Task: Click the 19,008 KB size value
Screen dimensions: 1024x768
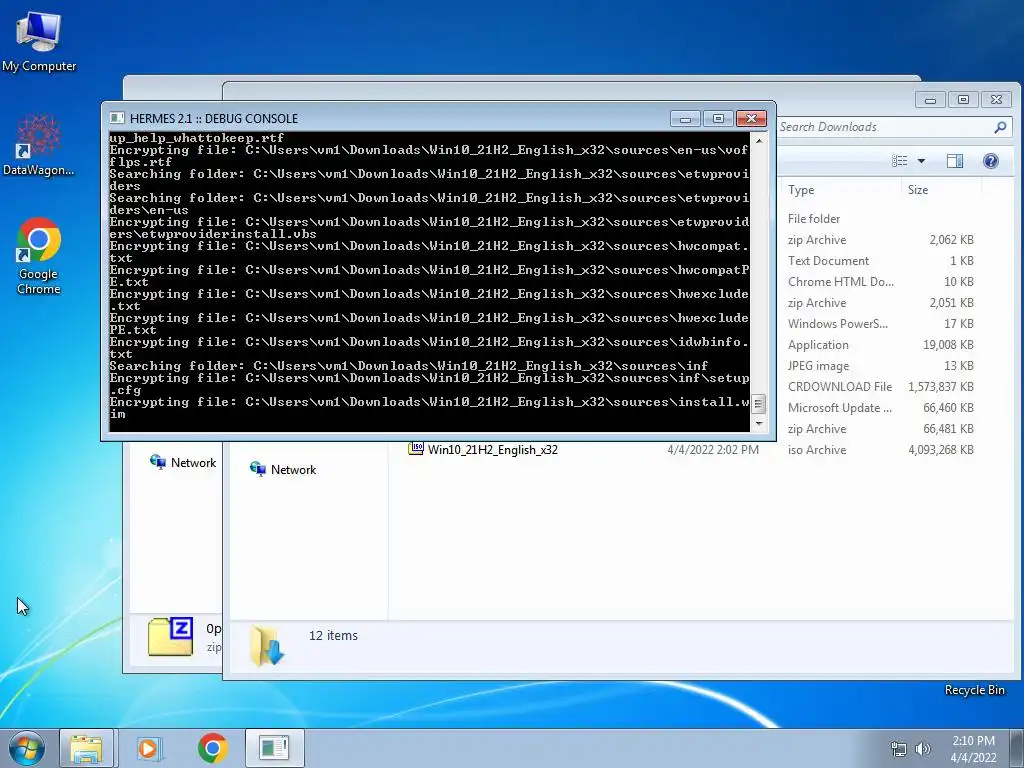Action: (948, 345)
